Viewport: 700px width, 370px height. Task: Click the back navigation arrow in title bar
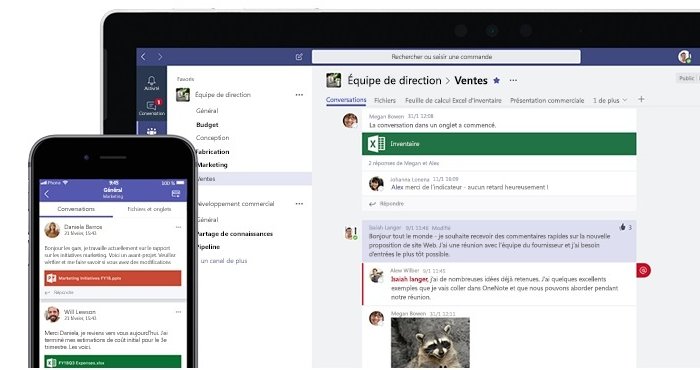pyautogui.click(x=143, y=57)
